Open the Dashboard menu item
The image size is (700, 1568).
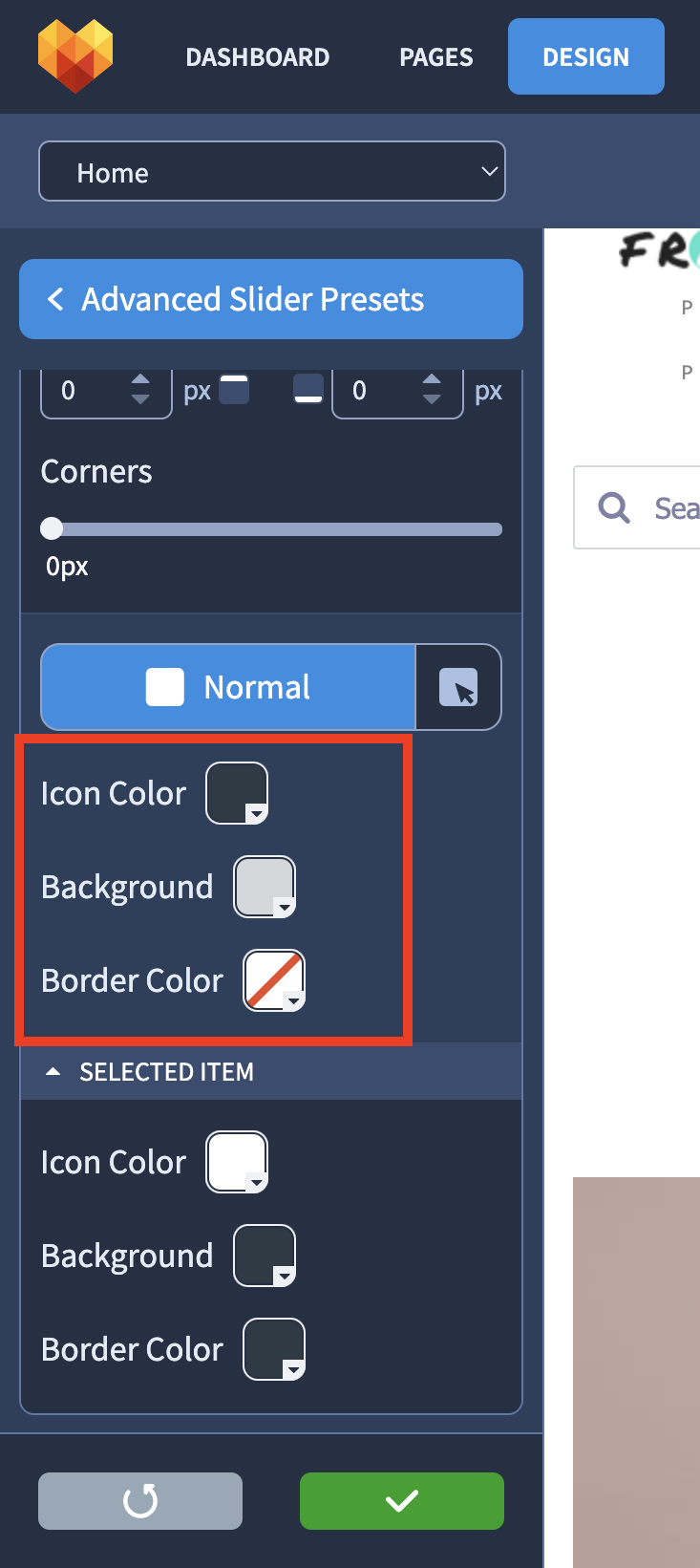coord(257,57)
